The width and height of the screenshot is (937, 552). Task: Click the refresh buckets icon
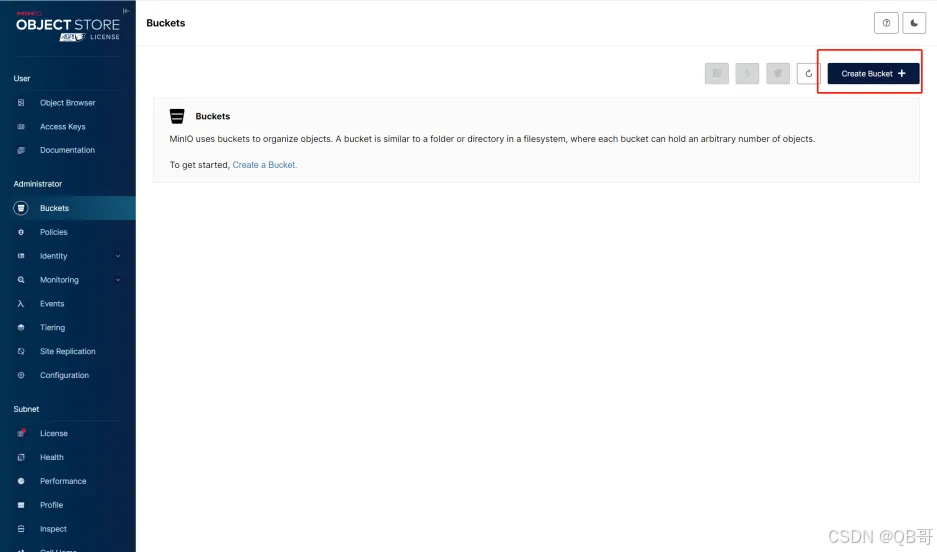[809, 73]
